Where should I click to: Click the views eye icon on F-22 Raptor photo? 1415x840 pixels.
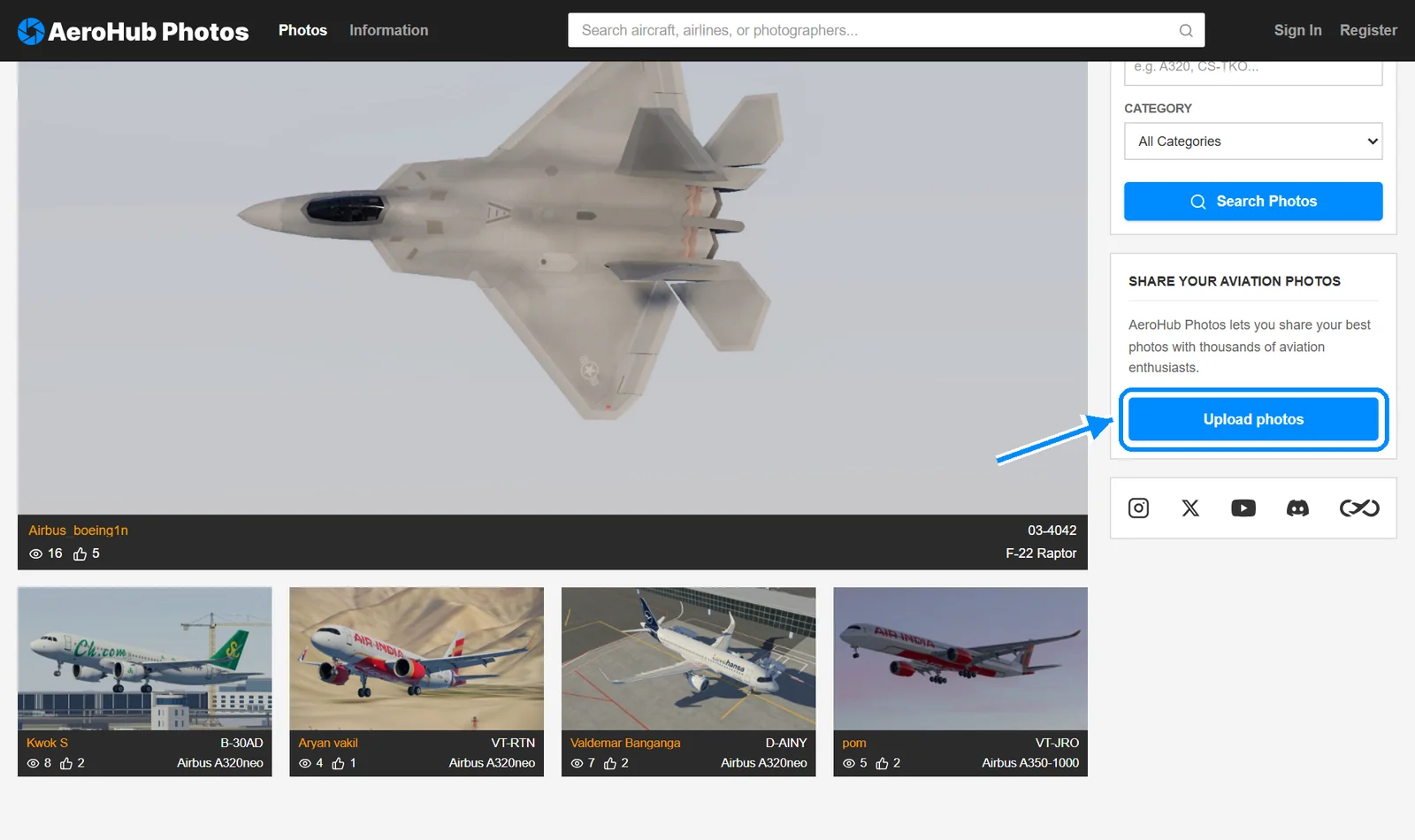[36, 554]
